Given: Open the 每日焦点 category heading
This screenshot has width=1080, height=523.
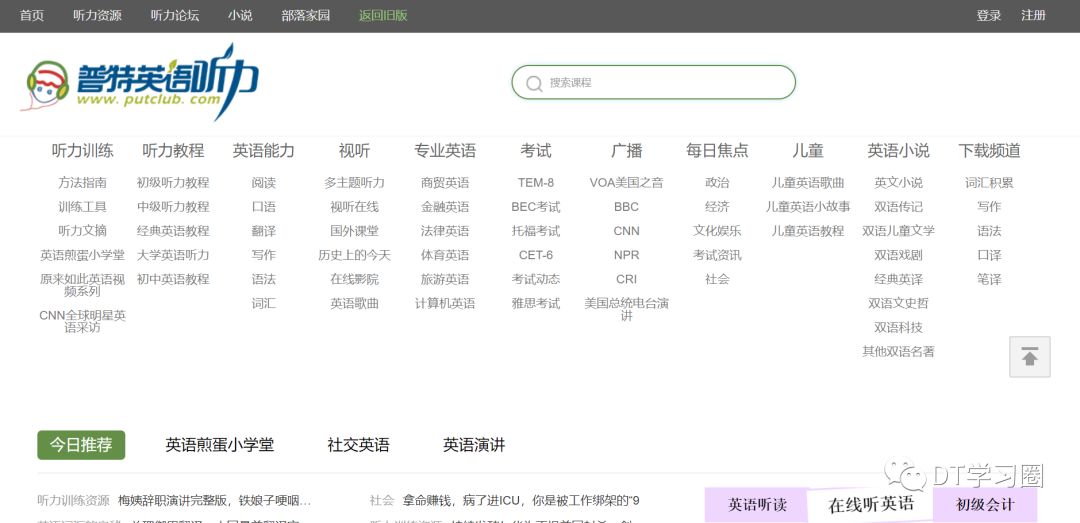Looking at the screenshot, I should coord(717,151).
